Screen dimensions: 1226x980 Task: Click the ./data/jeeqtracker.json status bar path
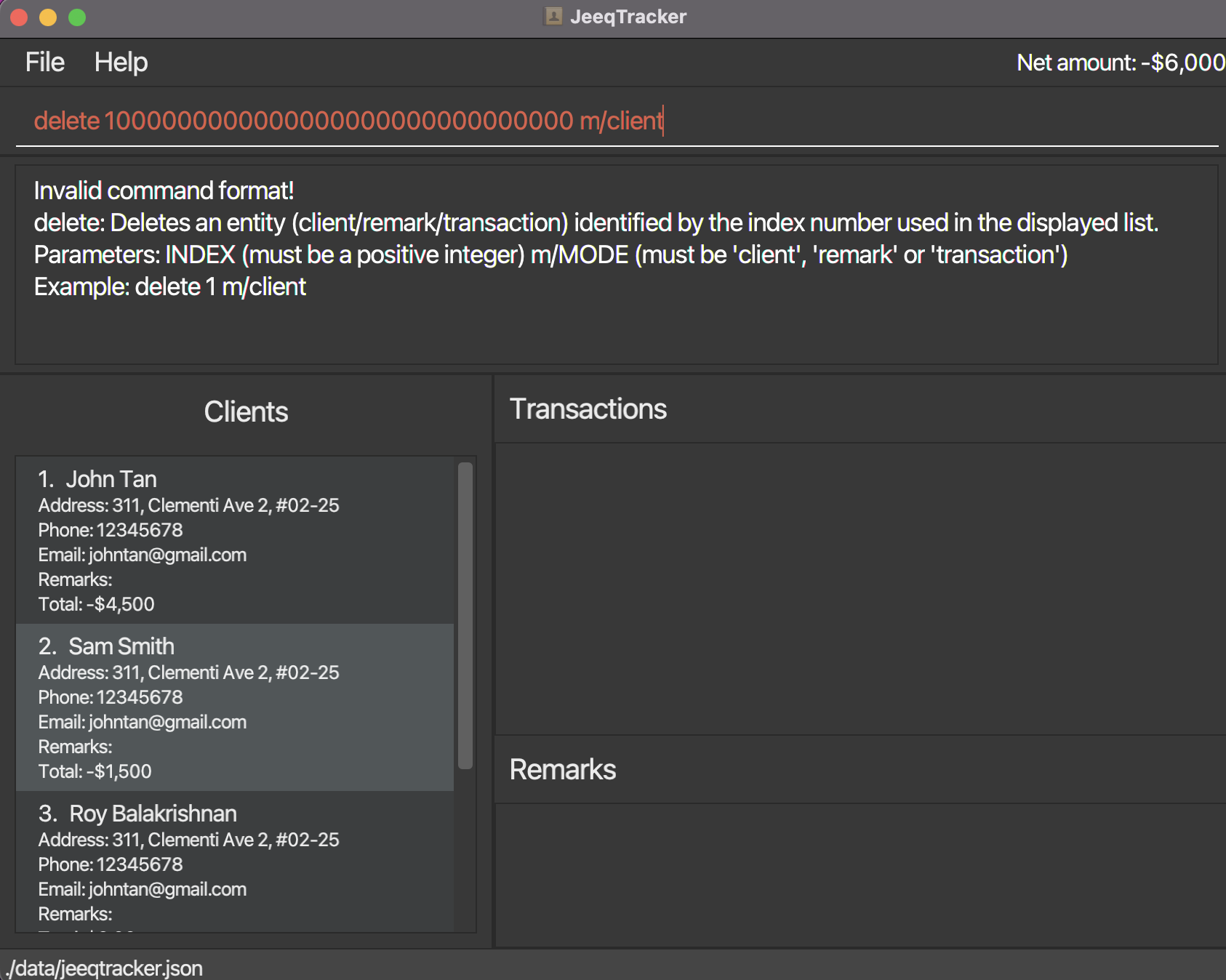[104, 968]
